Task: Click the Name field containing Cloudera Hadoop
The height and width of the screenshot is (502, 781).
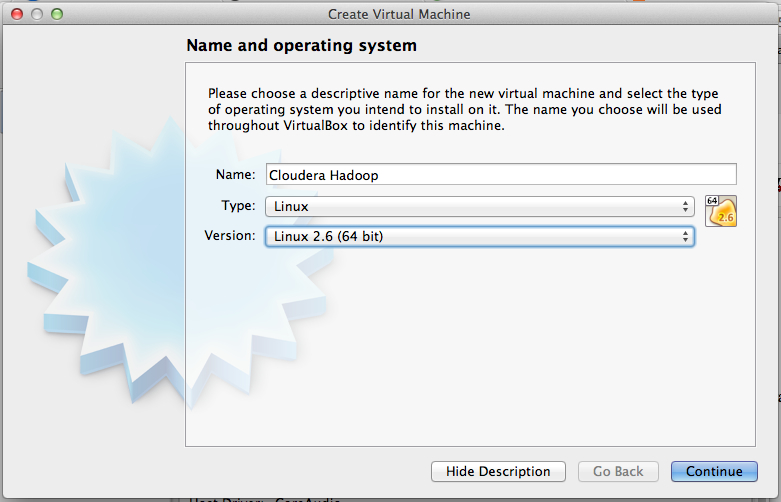Action: coord(501,175)
